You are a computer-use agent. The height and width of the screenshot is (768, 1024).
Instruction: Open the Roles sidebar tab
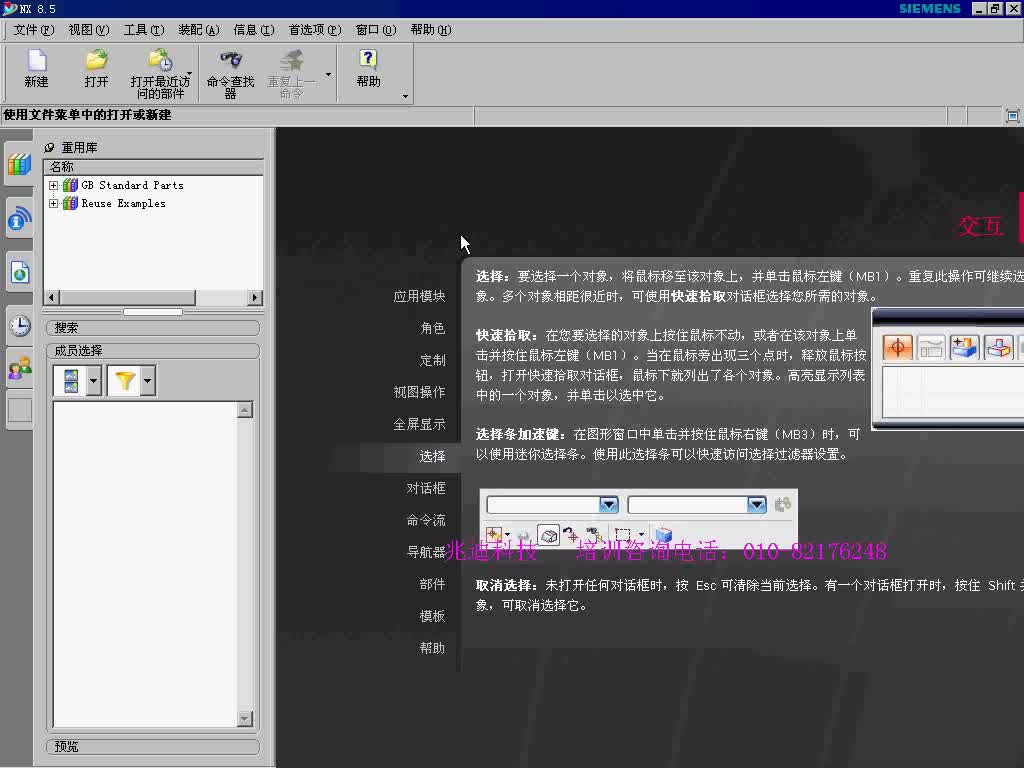20,368
